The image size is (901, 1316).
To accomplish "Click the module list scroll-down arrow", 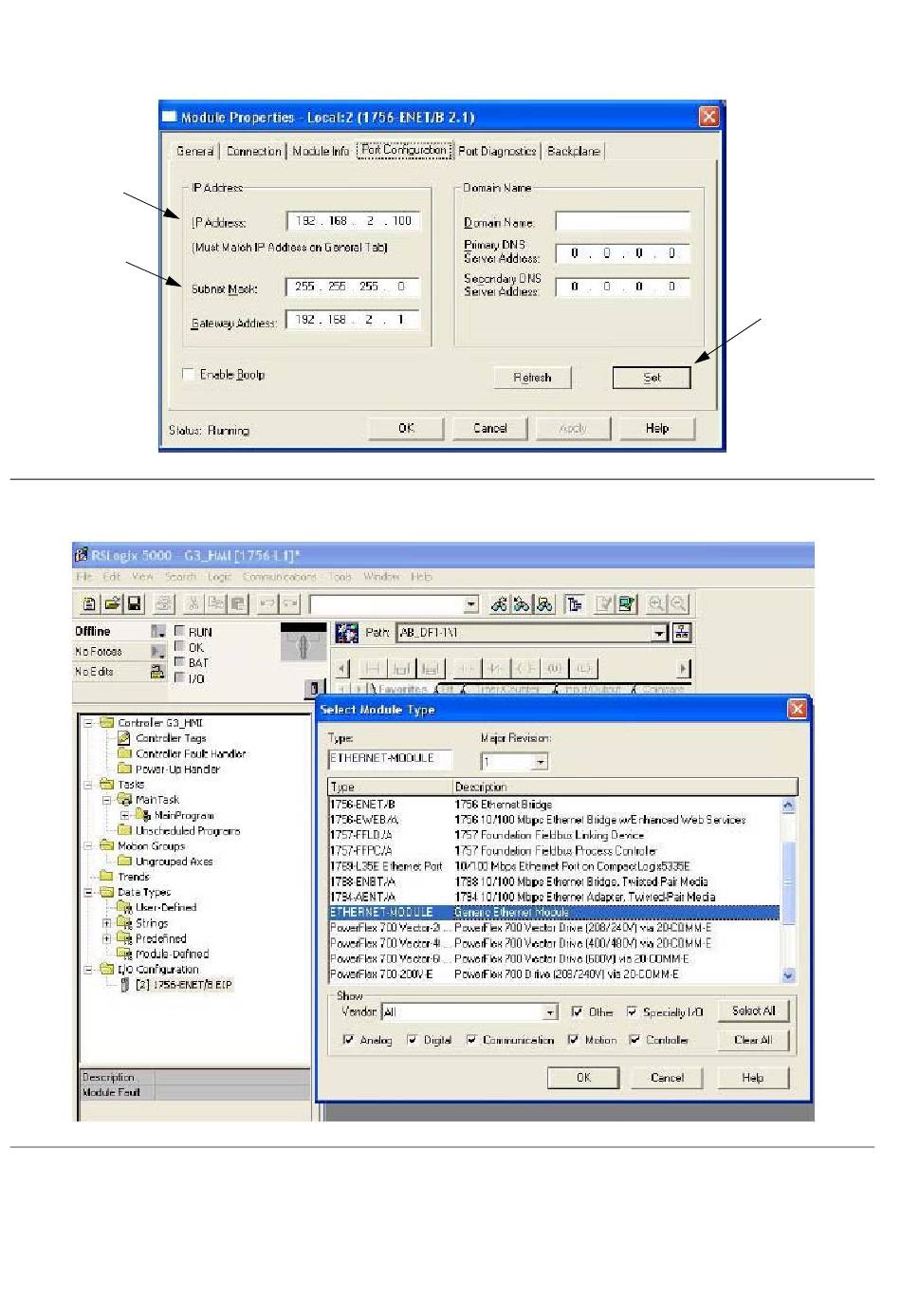I will 788,975.
